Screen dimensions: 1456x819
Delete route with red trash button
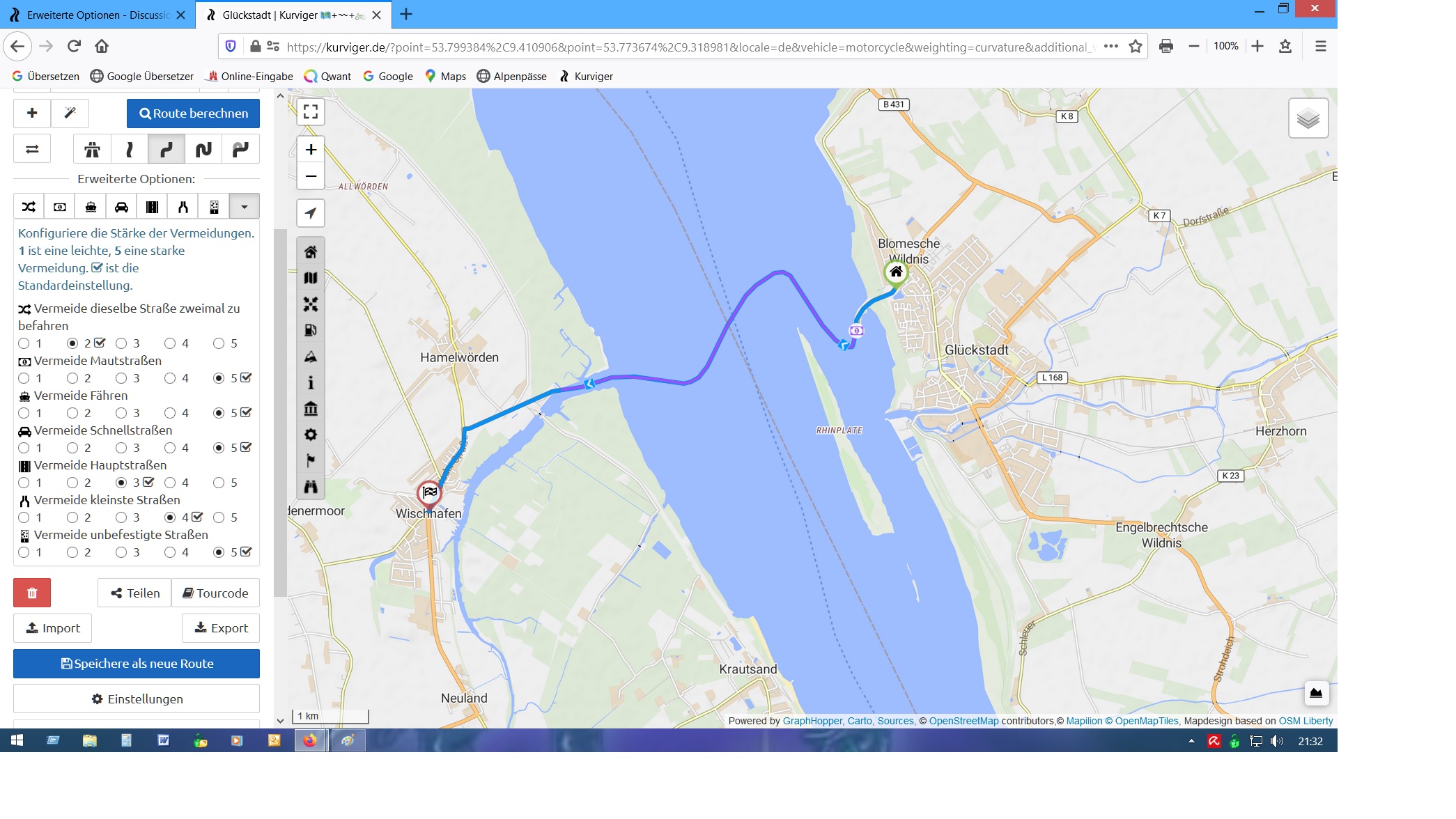tap(32, 593)
